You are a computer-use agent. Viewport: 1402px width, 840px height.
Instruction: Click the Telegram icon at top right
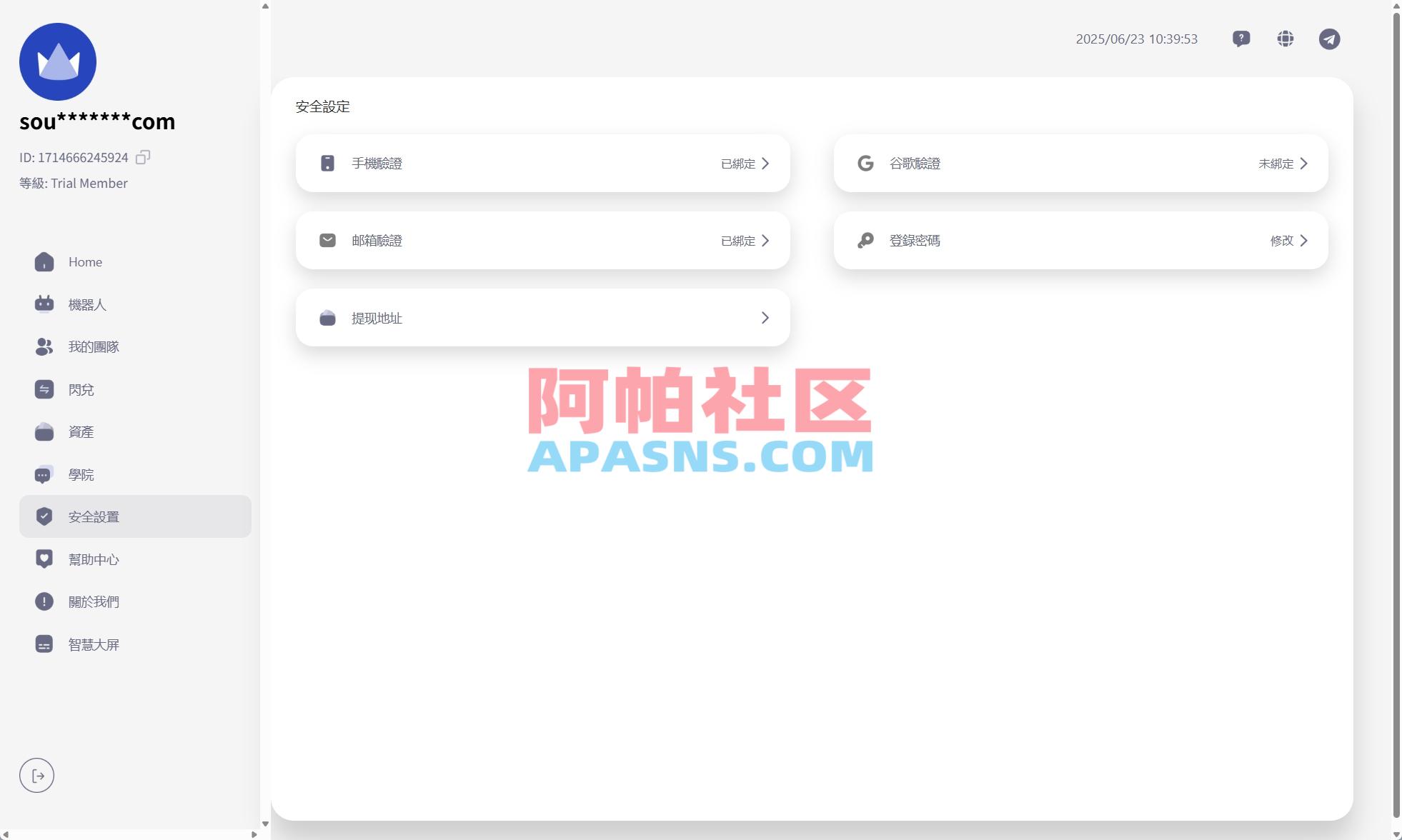pyautogui.click(x=1328, y=39)
